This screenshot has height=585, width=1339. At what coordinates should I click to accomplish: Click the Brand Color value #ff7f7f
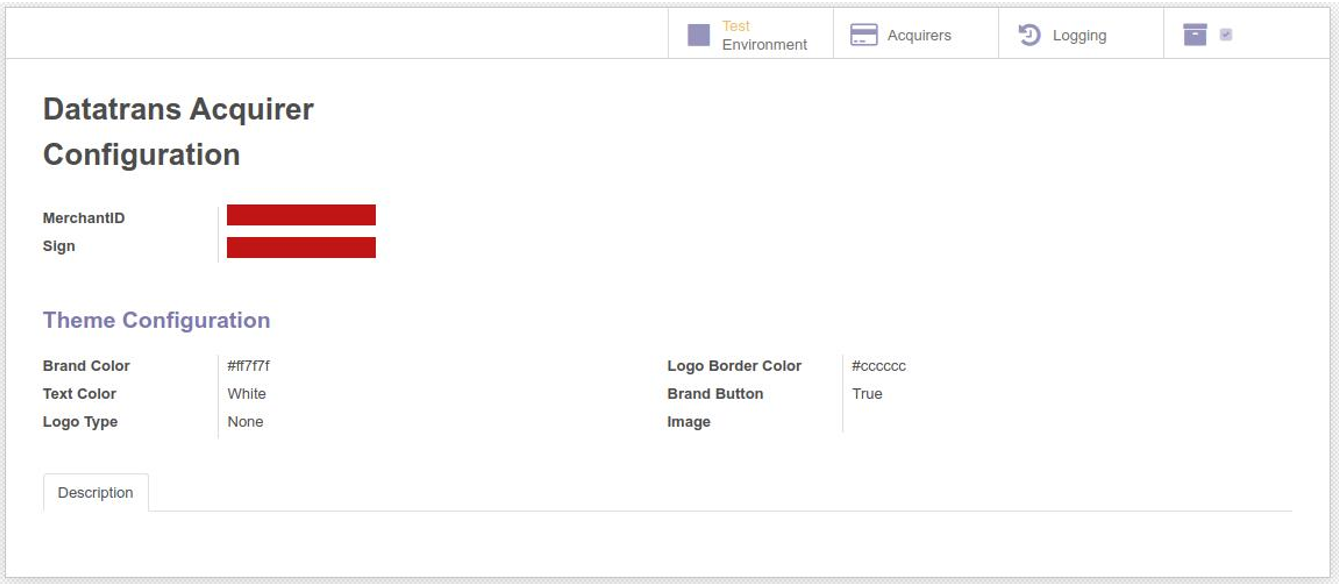click(x=248, y=366)
